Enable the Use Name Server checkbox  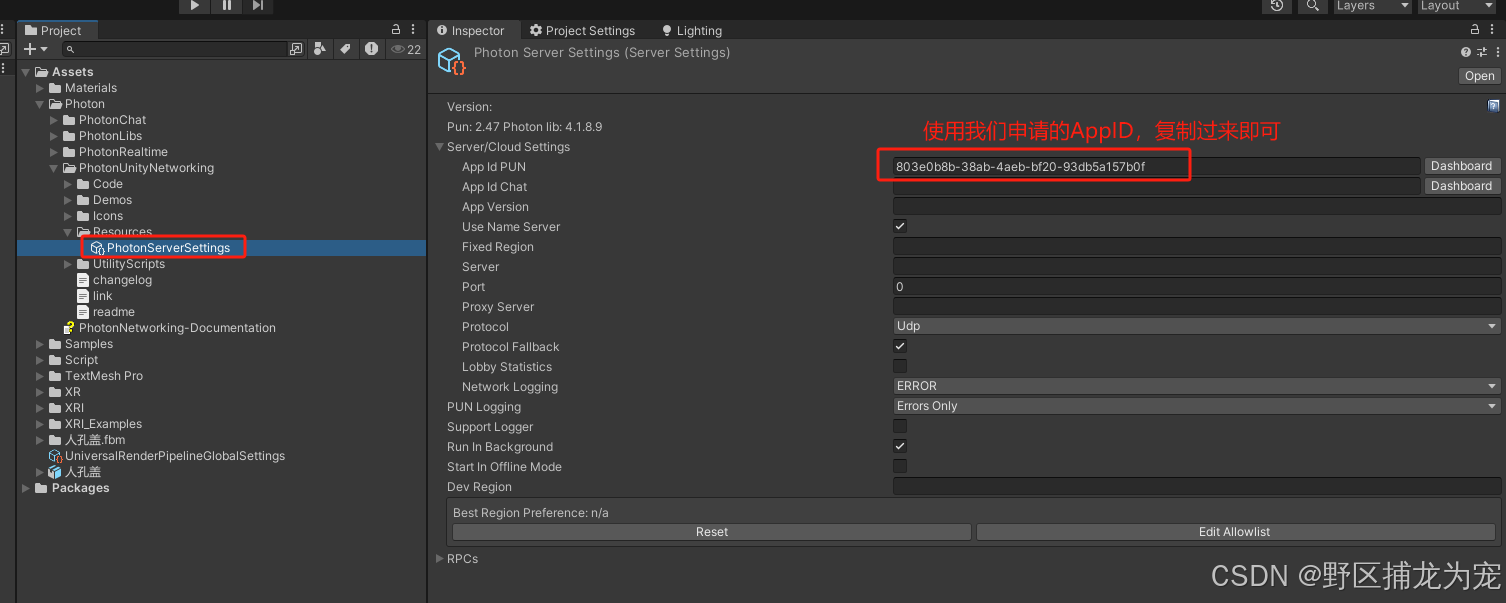tap(899, 226)
